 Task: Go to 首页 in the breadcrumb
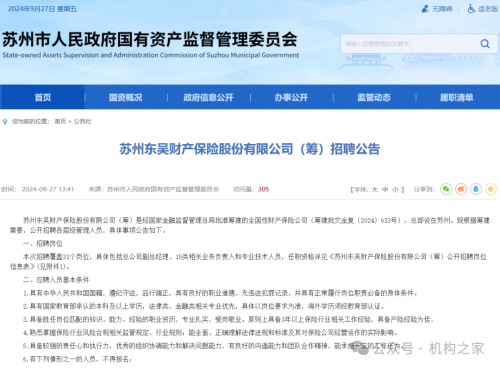coord(60,122)
